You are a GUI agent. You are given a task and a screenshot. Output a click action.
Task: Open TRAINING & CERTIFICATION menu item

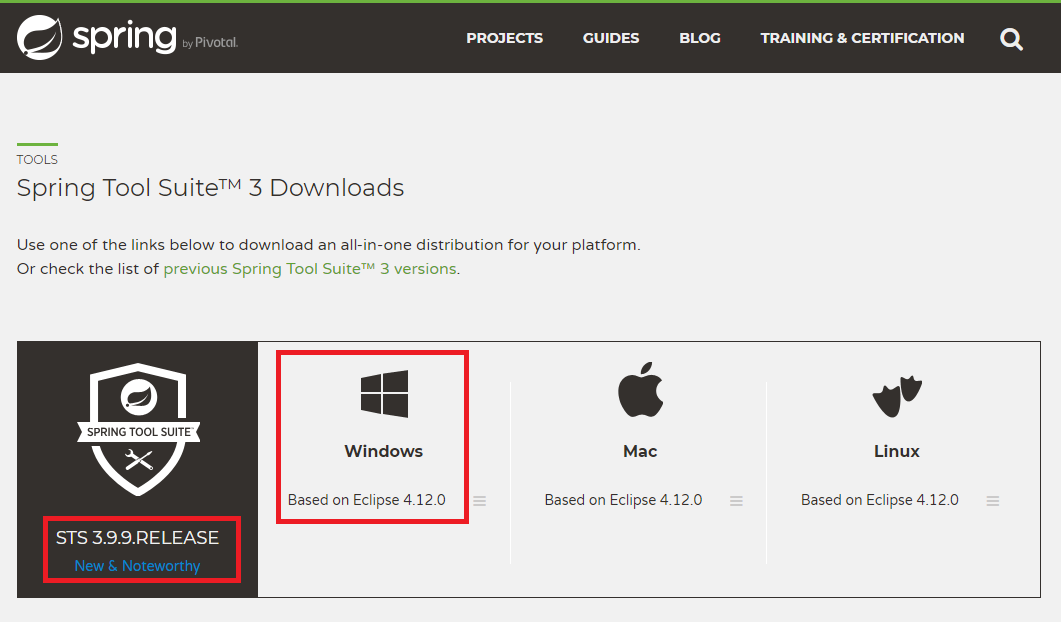862,38
